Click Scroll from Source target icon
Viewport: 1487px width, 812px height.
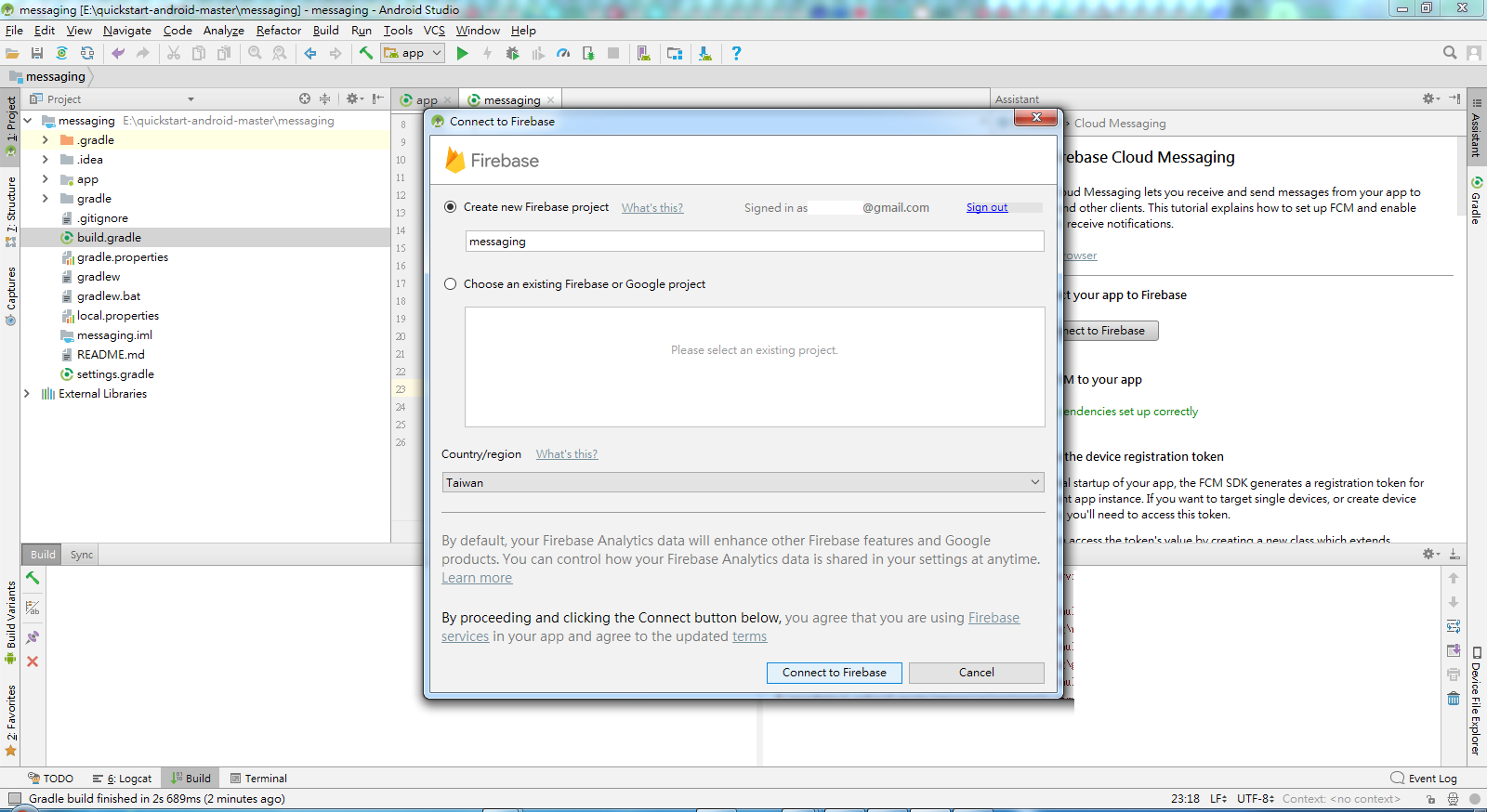pos(305,98)
